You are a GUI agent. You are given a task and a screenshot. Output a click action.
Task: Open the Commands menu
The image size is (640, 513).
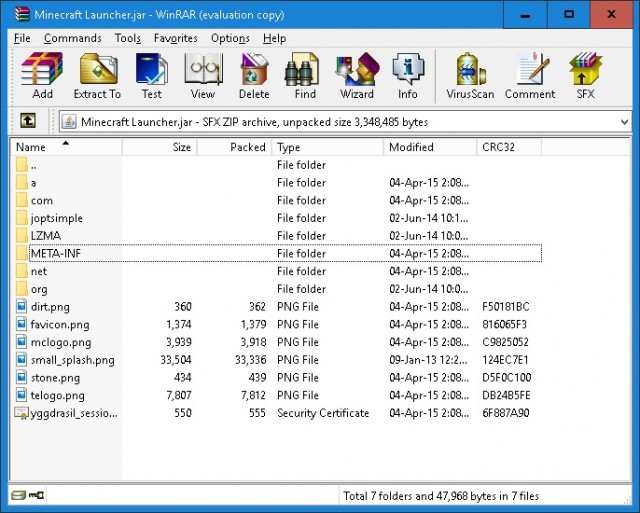coord(73,38)
